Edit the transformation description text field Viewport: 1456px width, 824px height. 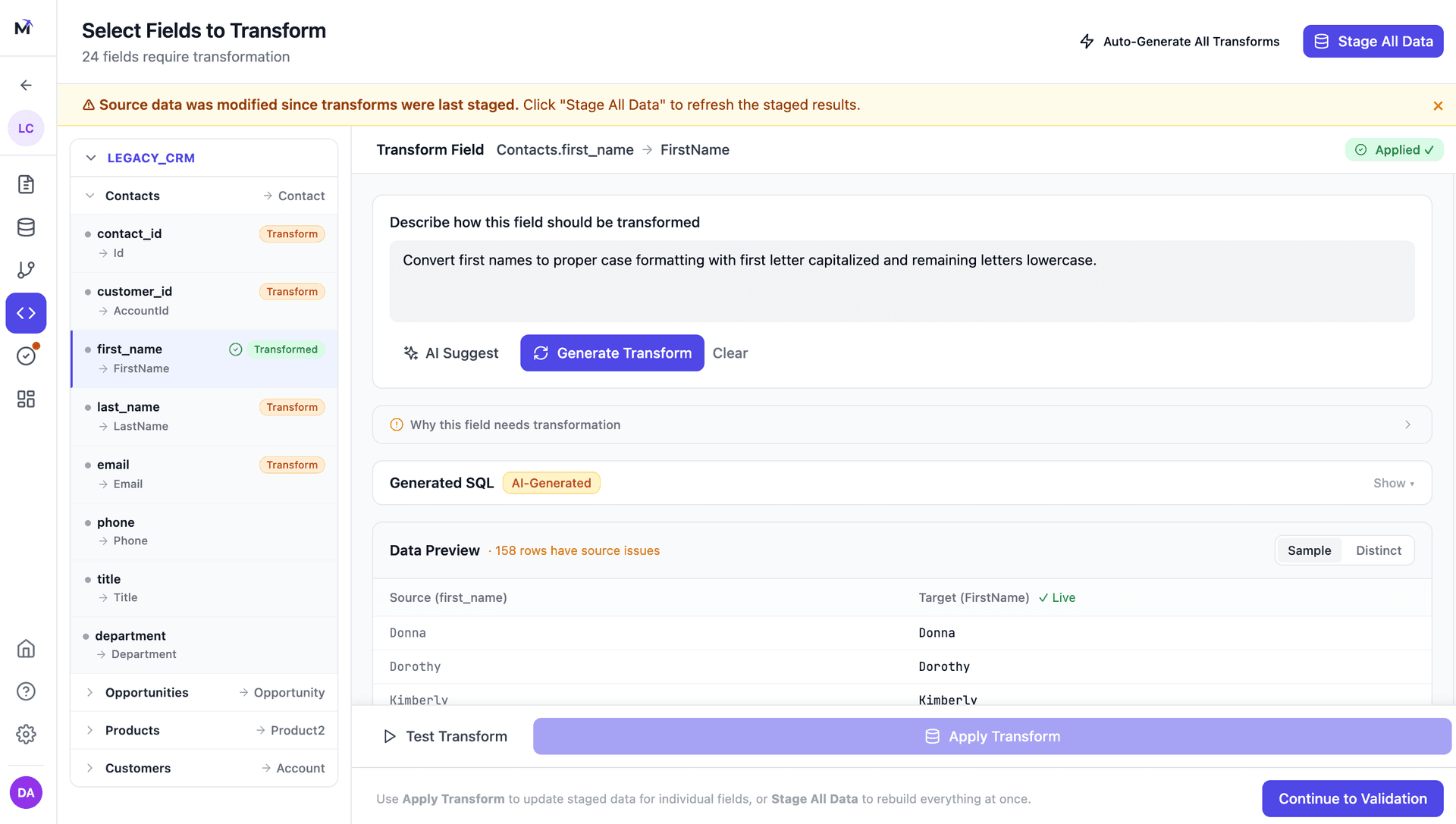coord(901,281)
